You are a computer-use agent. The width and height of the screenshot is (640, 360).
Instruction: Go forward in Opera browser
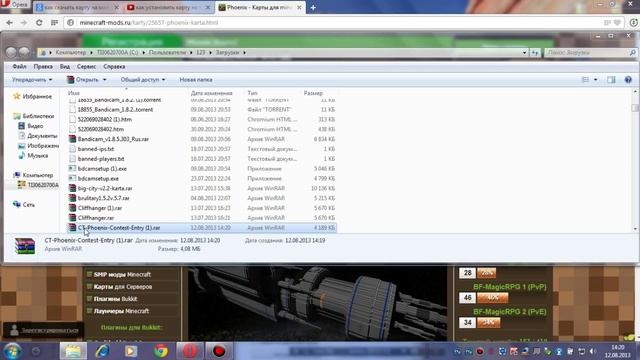pyautogui.click(x=24, y=22)
